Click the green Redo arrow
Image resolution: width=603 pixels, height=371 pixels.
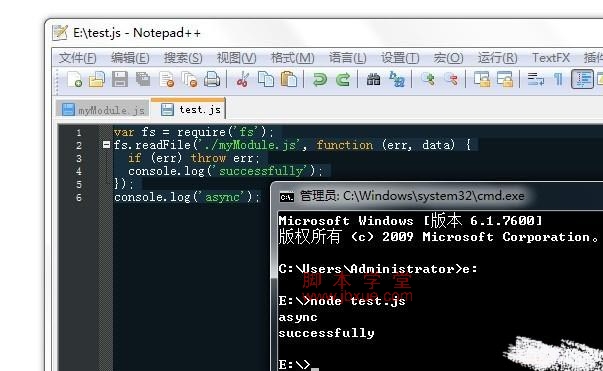click(x=343, y=80)
